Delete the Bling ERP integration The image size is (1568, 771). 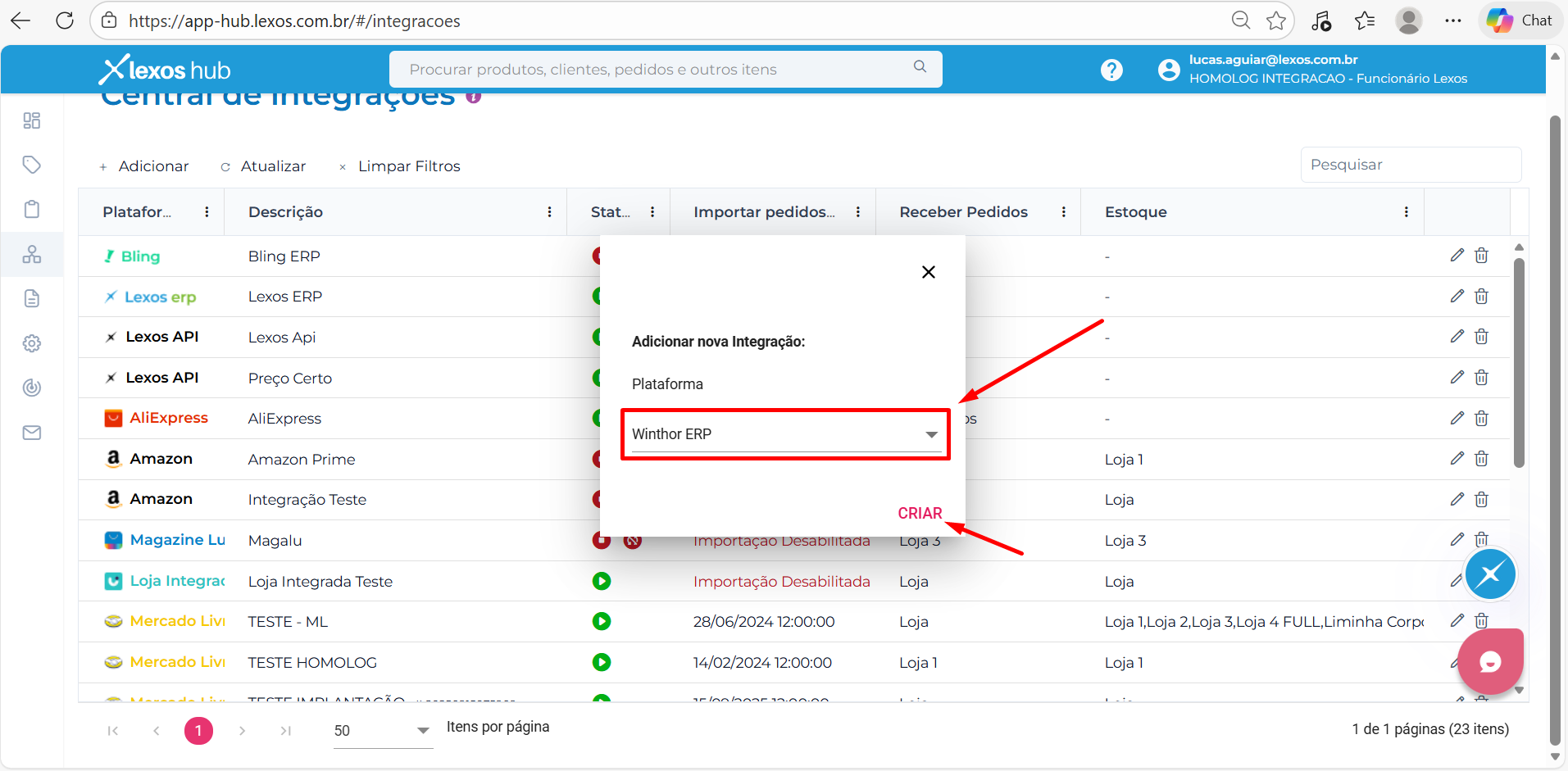tap(1481, 256)
